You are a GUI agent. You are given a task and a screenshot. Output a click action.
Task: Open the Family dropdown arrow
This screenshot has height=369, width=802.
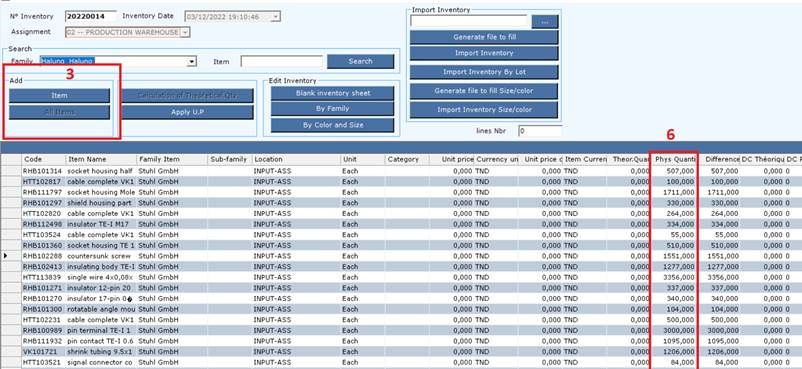[x=191, y=61]
